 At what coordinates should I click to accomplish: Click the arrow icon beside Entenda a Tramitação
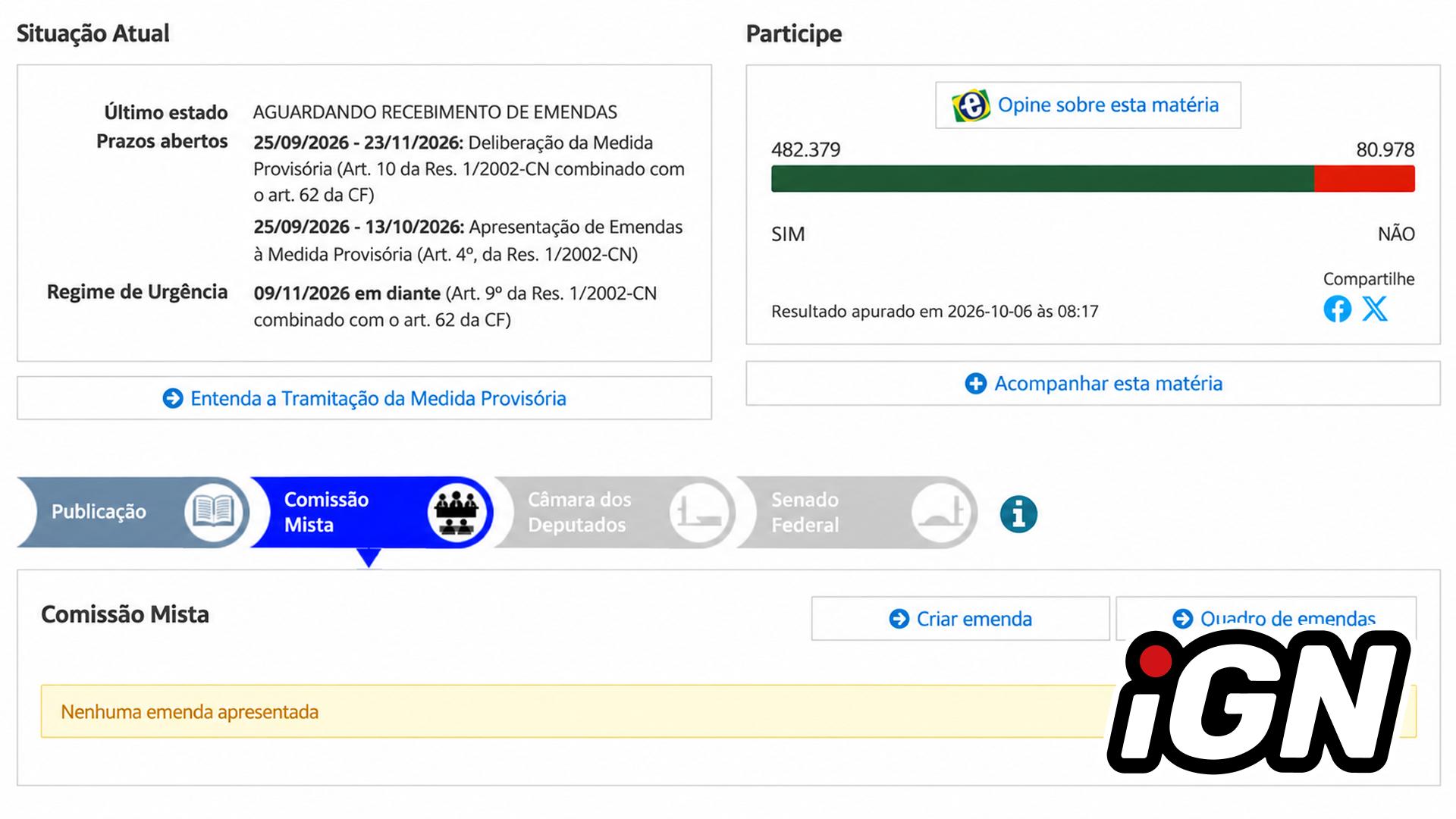[173, 398]
